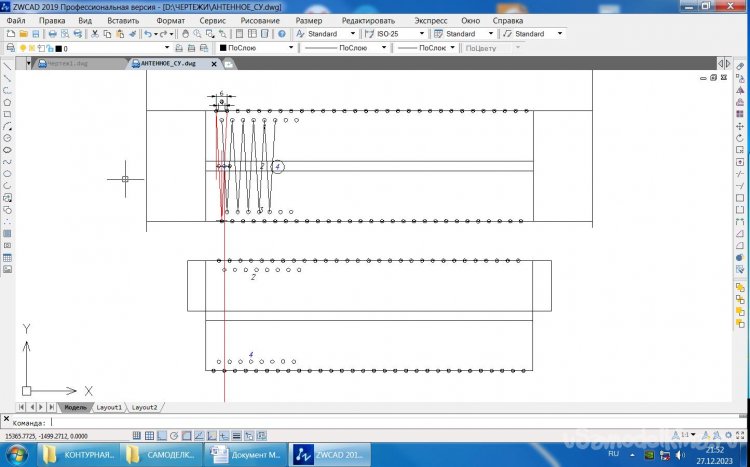Click the New drawing icon in toolbar
The height and width of the screenshot is (467, 750).
9,33
